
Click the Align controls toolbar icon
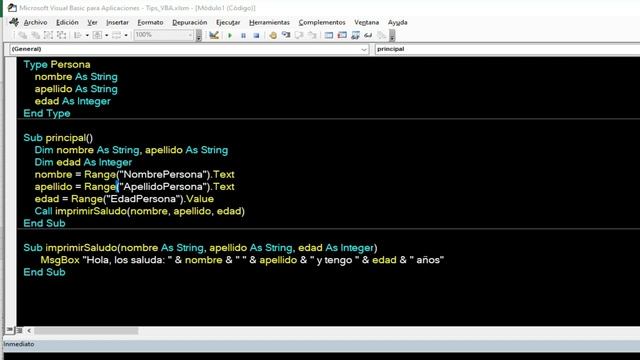point(78,36)
